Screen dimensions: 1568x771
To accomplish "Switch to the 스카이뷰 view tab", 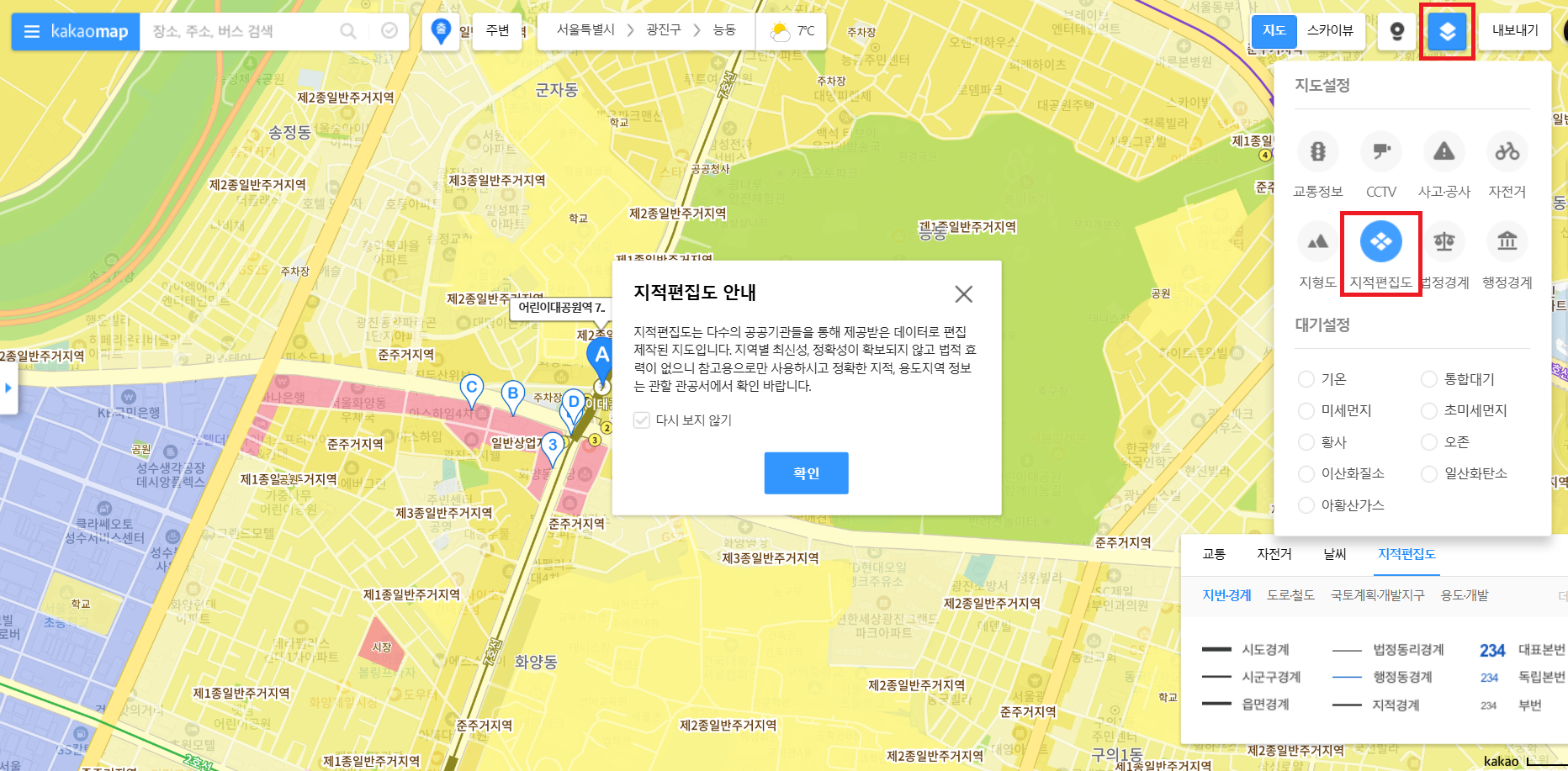I will tap(1329, 29).
